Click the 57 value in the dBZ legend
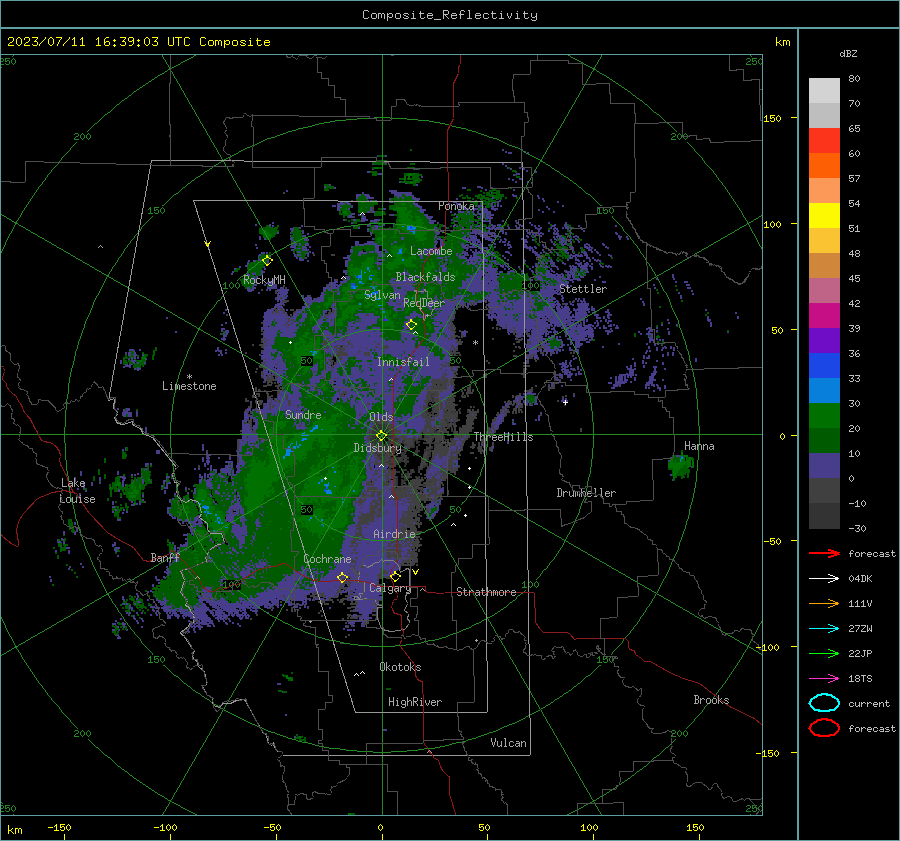 854,179
